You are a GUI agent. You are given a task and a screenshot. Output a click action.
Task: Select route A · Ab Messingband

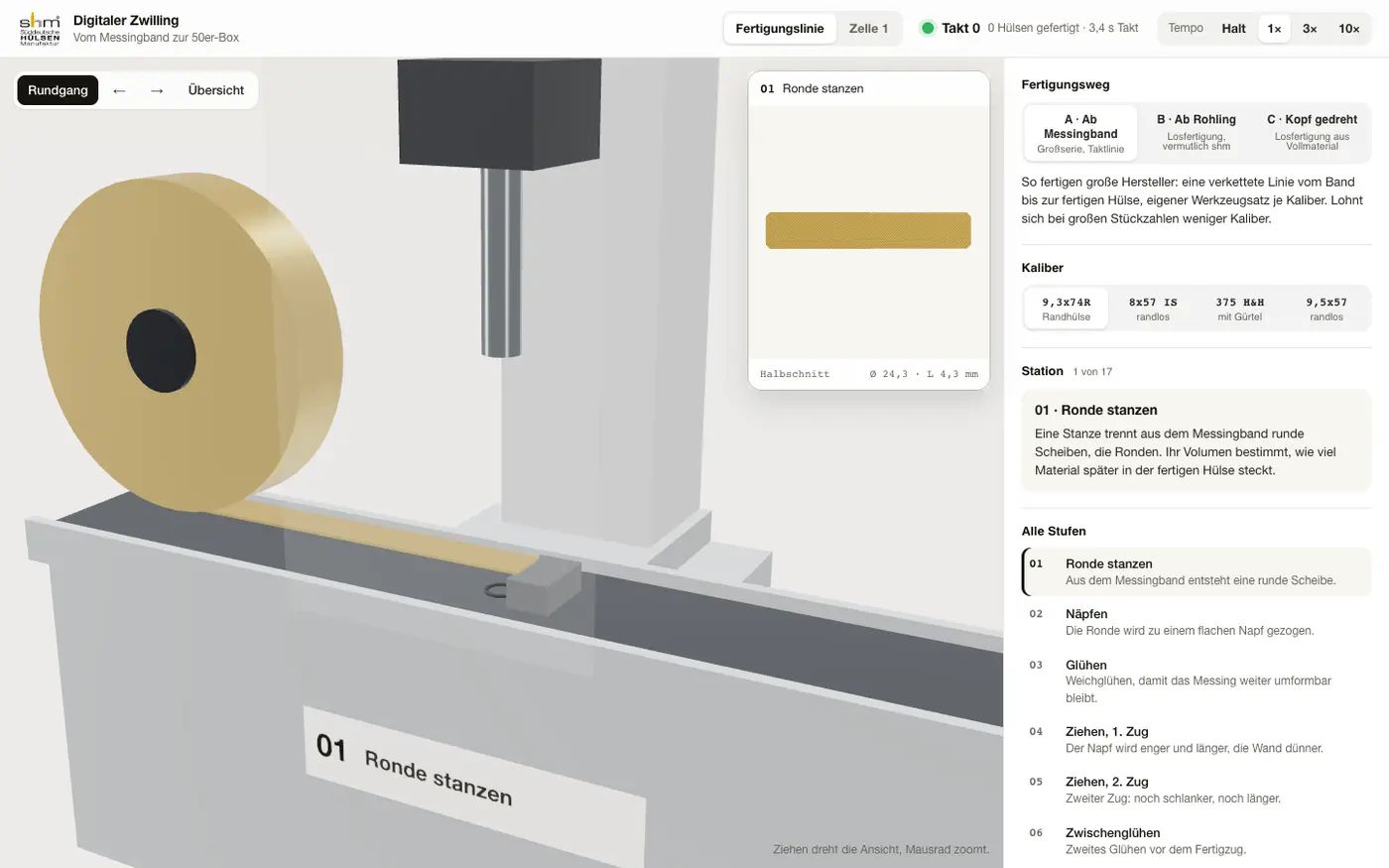[1080, 133]
